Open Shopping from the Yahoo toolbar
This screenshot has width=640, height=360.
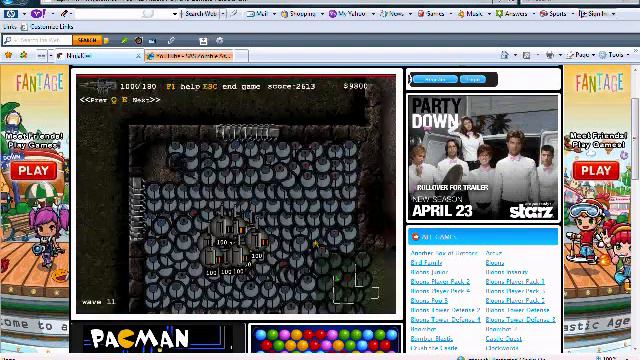[x=299, y=14]
